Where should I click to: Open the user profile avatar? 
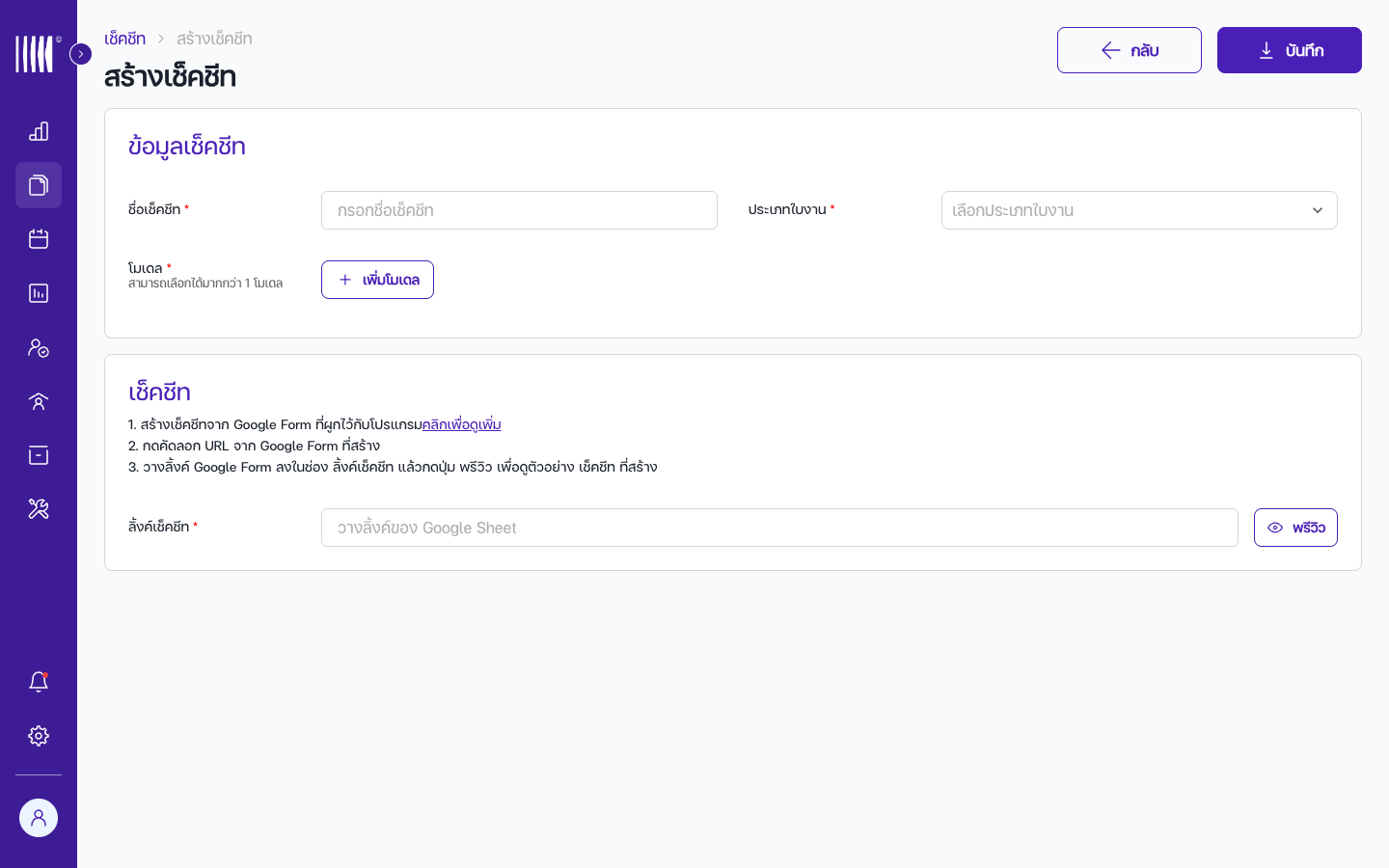click(39, 818)
